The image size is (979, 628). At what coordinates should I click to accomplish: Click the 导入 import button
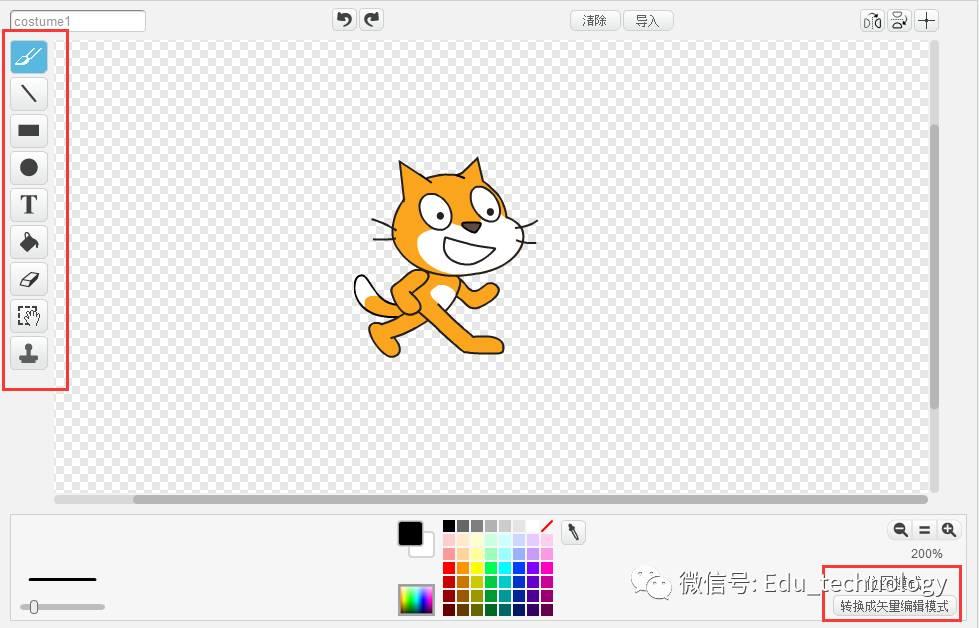[648, 21]
